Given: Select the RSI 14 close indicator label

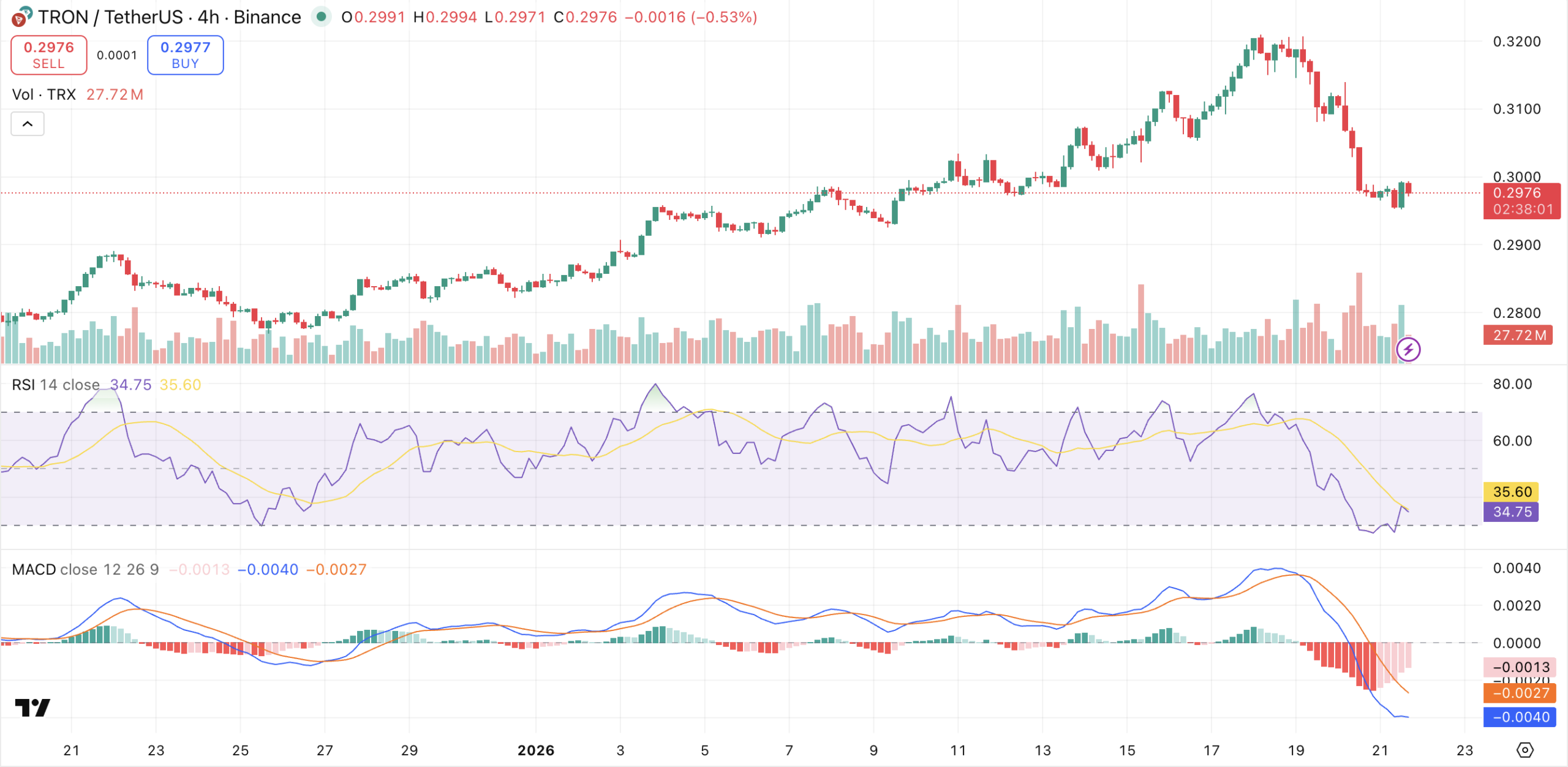Looking at the screenshot, I should tap(55, 385).
